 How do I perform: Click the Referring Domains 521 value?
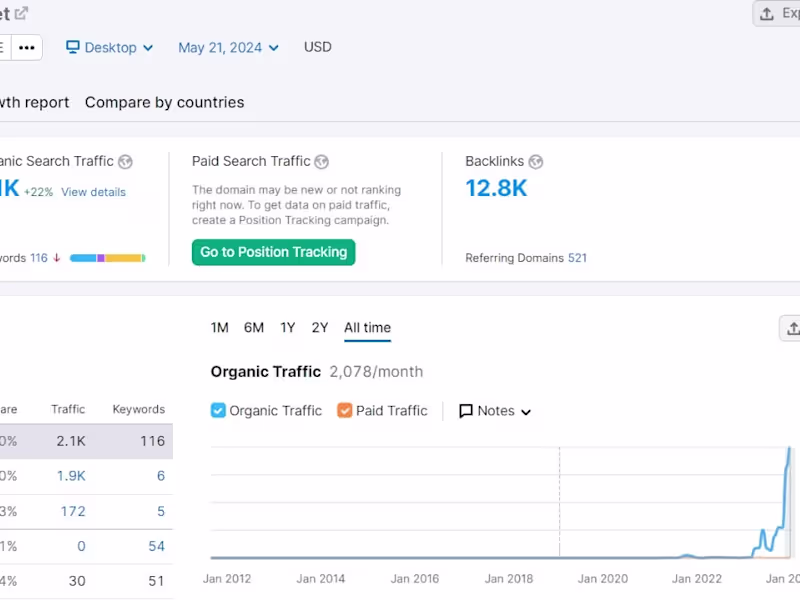(577, 257)
